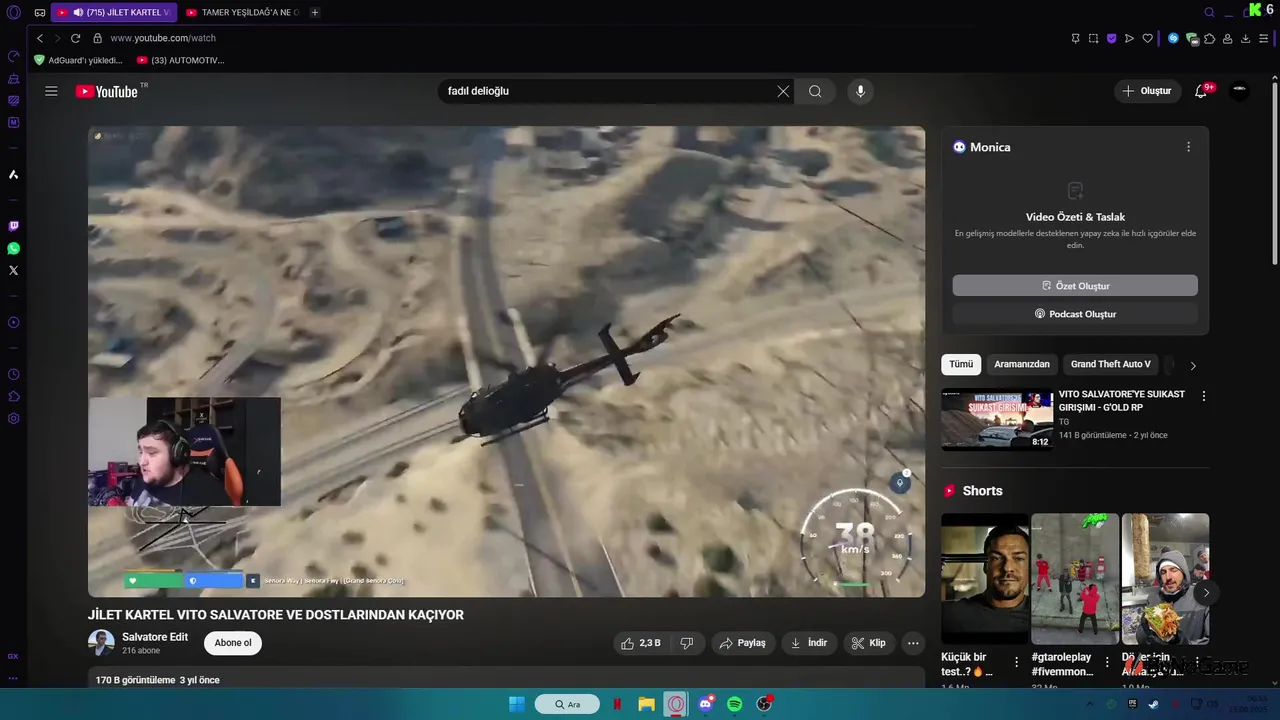Open the AdGuard'ı yükledi bookmark

coord(78,60)
